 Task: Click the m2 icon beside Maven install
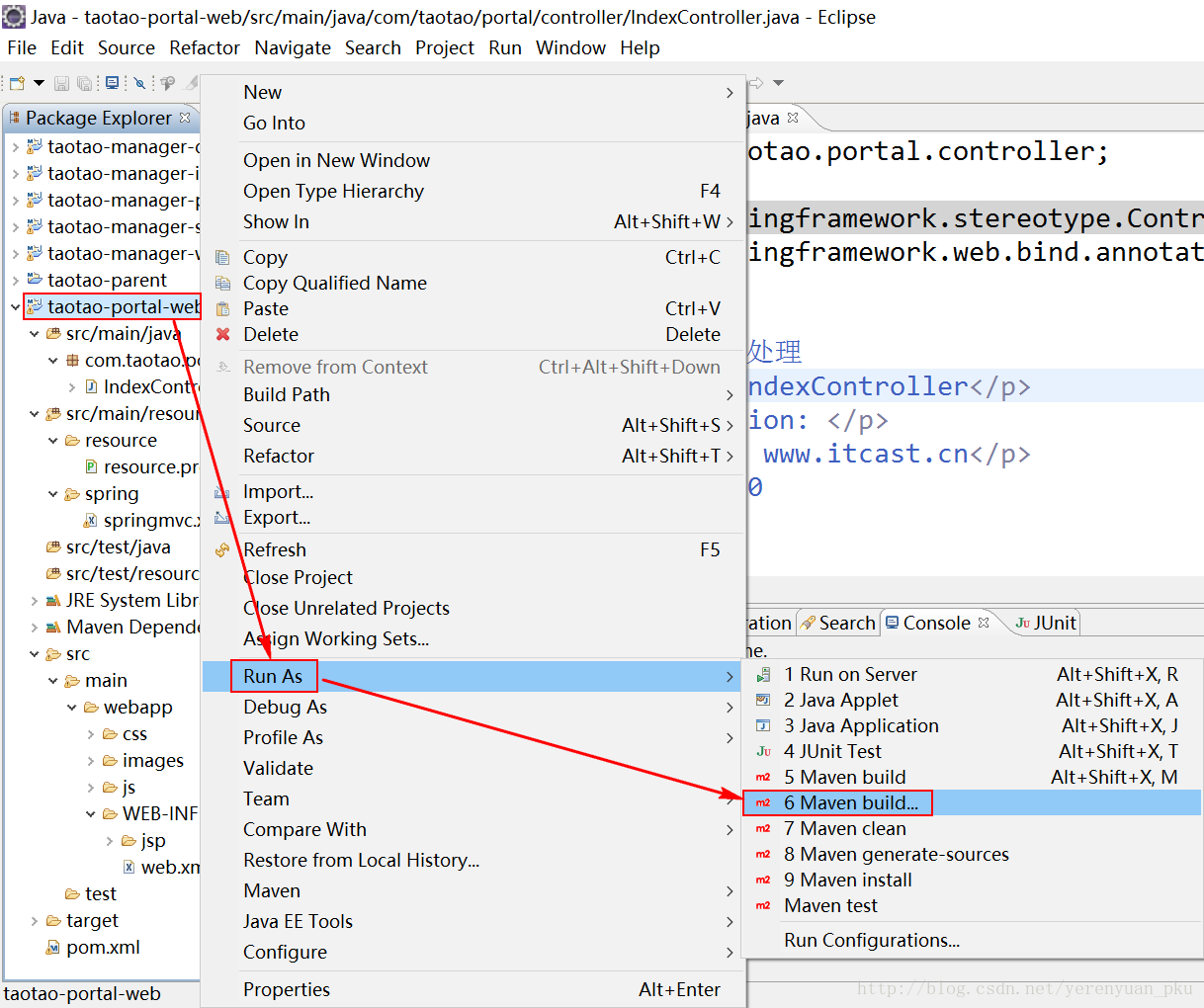point(763,880)
